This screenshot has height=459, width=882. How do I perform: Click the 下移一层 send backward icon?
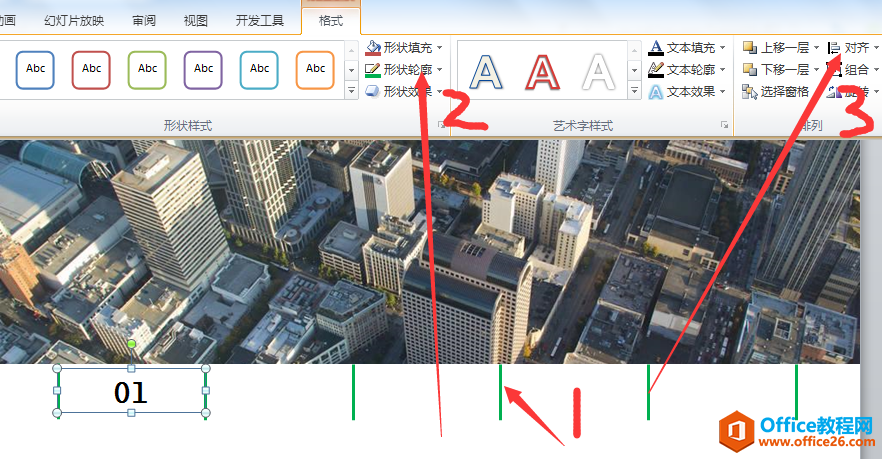[750, 70]
